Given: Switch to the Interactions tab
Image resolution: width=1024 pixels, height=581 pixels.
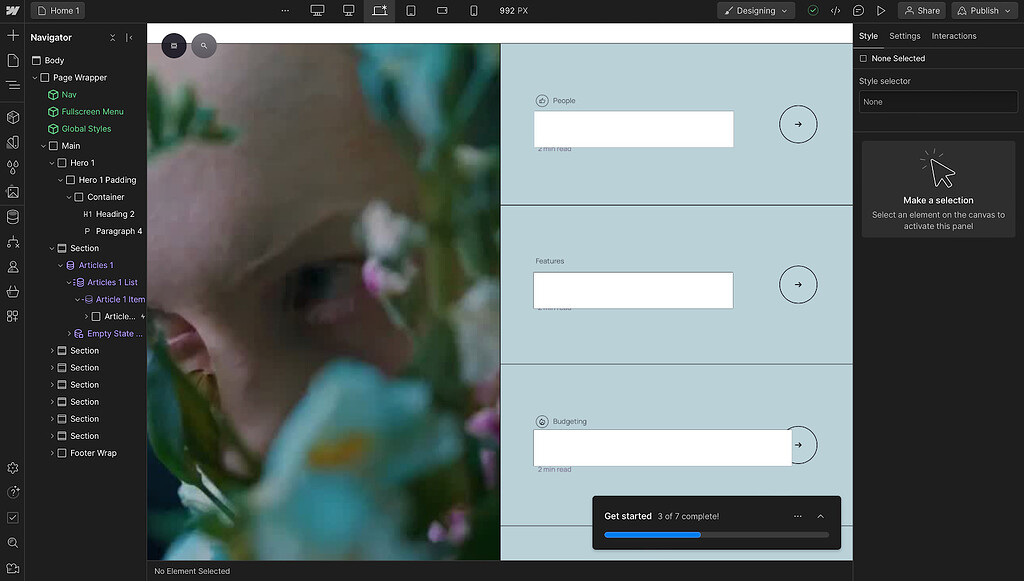Looking at the screenshot, I should click(x=954, y=35).
